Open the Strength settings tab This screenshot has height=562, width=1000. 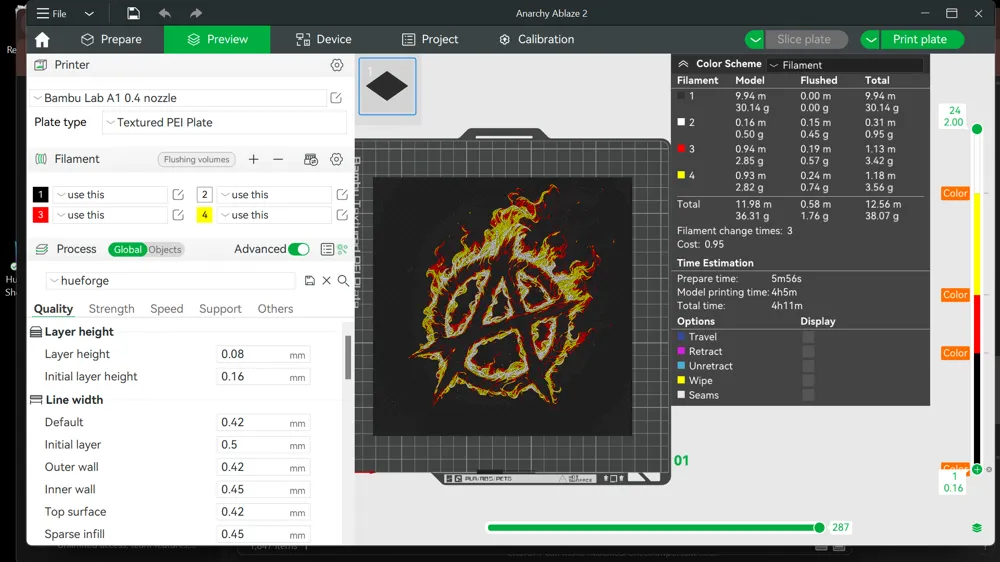coord(112,309)
